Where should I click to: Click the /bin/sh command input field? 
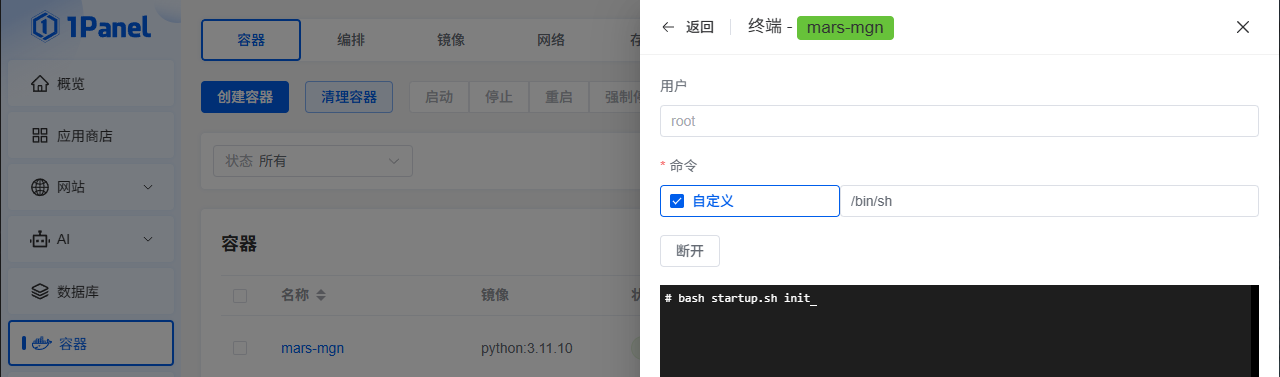click(1049, 201)
